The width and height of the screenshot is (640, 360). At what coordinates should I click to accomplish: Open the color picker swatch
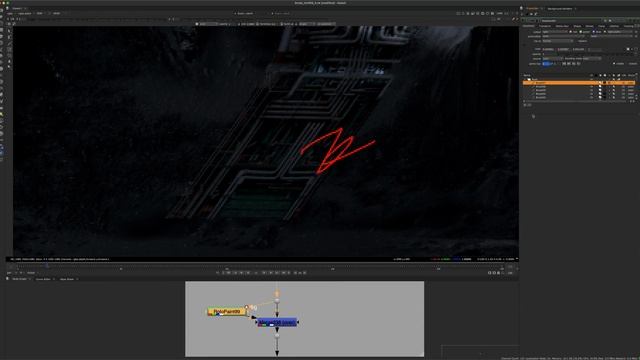[628, 49]
